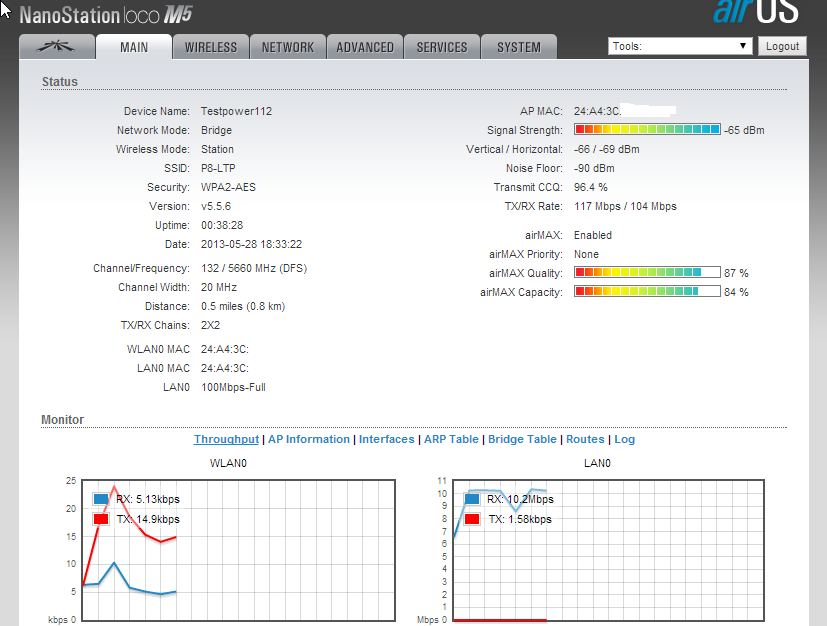Click the Signal Strength bar
This screenshot has width=827, height=626.
[647, 129]
